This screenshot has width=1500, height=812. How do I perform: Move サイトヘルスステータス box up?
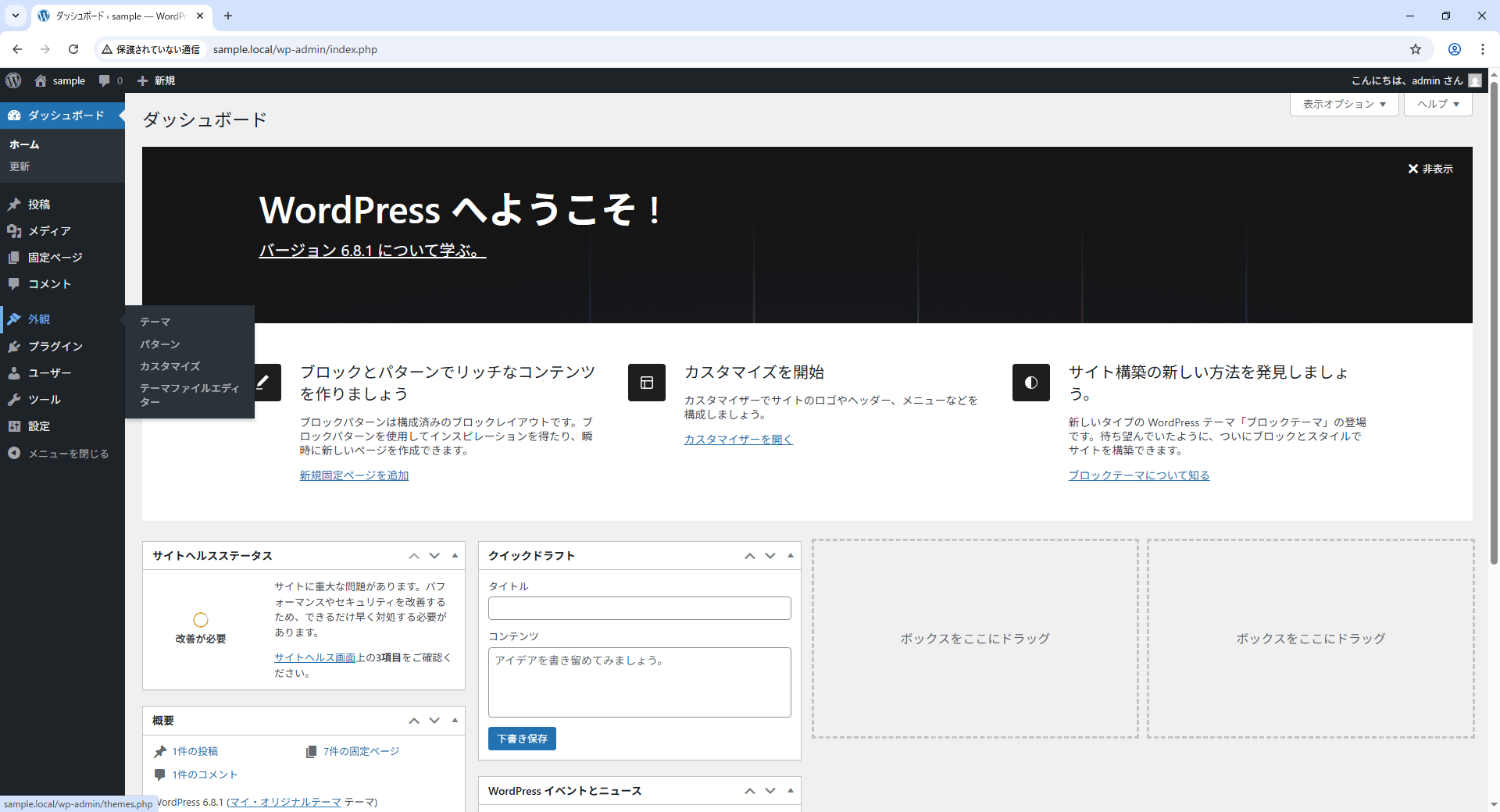click(414, 556)
